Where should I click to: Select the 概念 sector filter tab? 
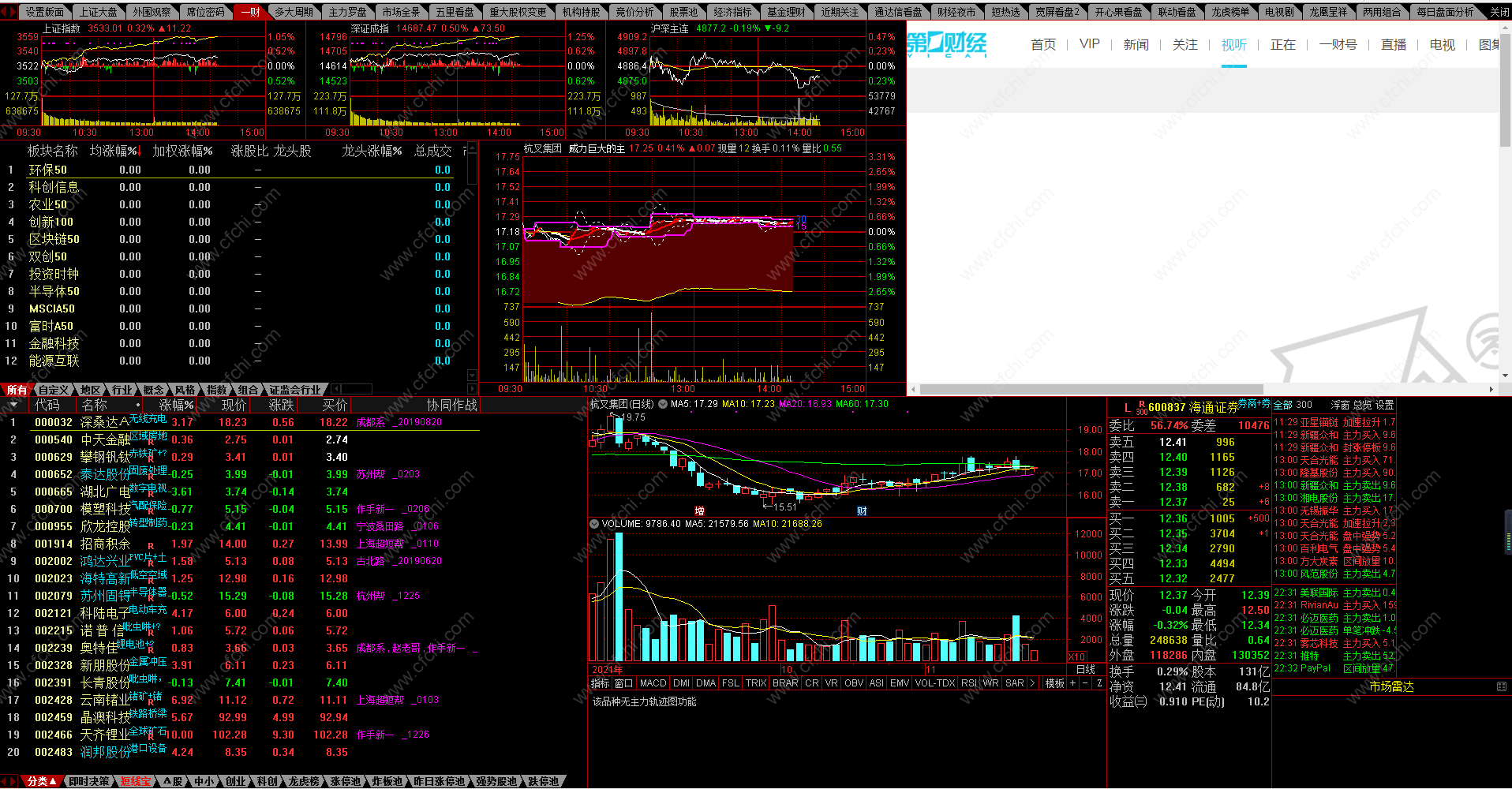coord(153,390)
